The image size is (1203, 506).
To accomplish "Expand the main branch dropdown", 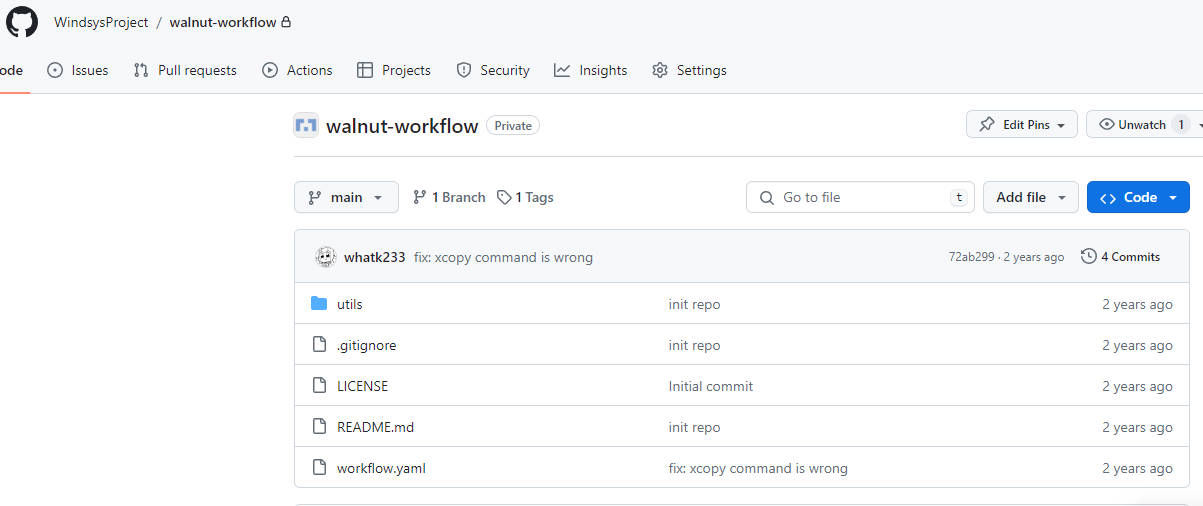I will pos(346,197).
